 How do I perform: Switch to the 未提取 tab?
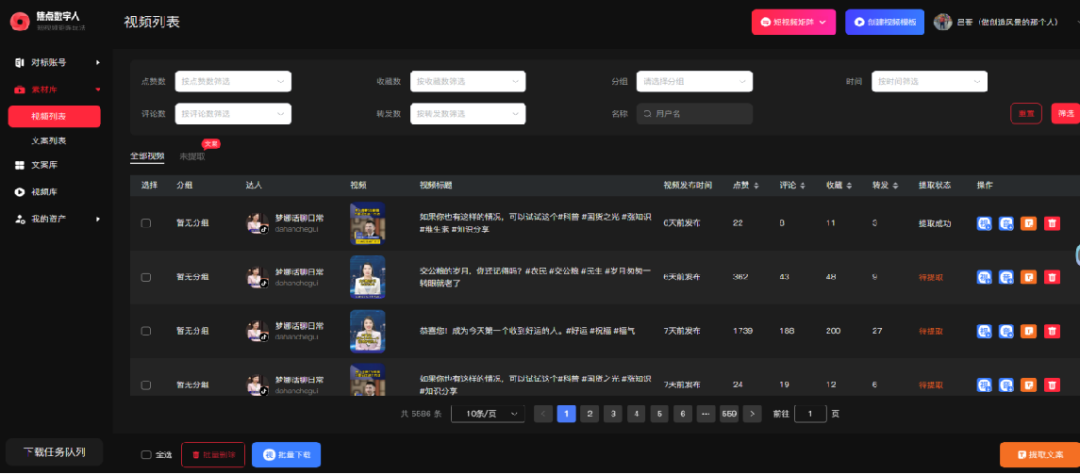[192, 156]
